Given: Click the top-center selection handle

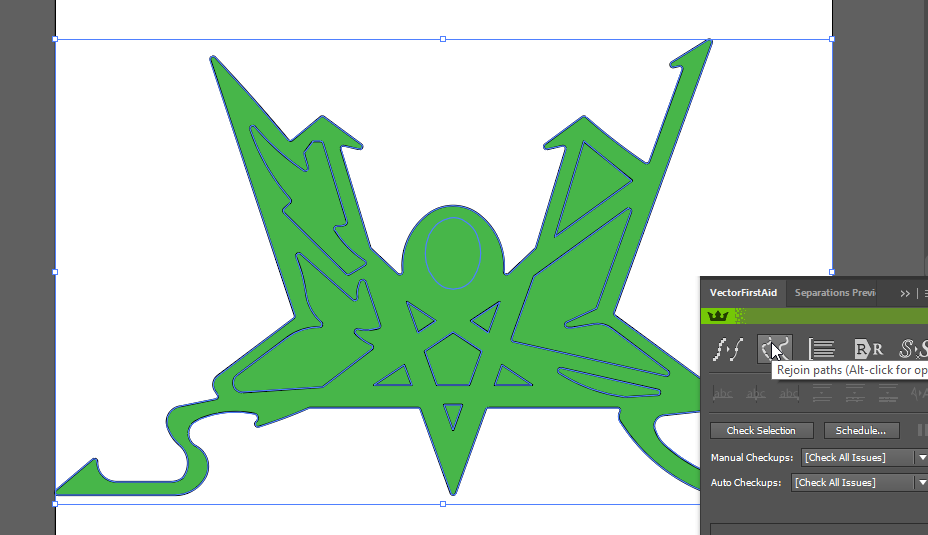Looking at the screenshot, I should click(443, 39).
